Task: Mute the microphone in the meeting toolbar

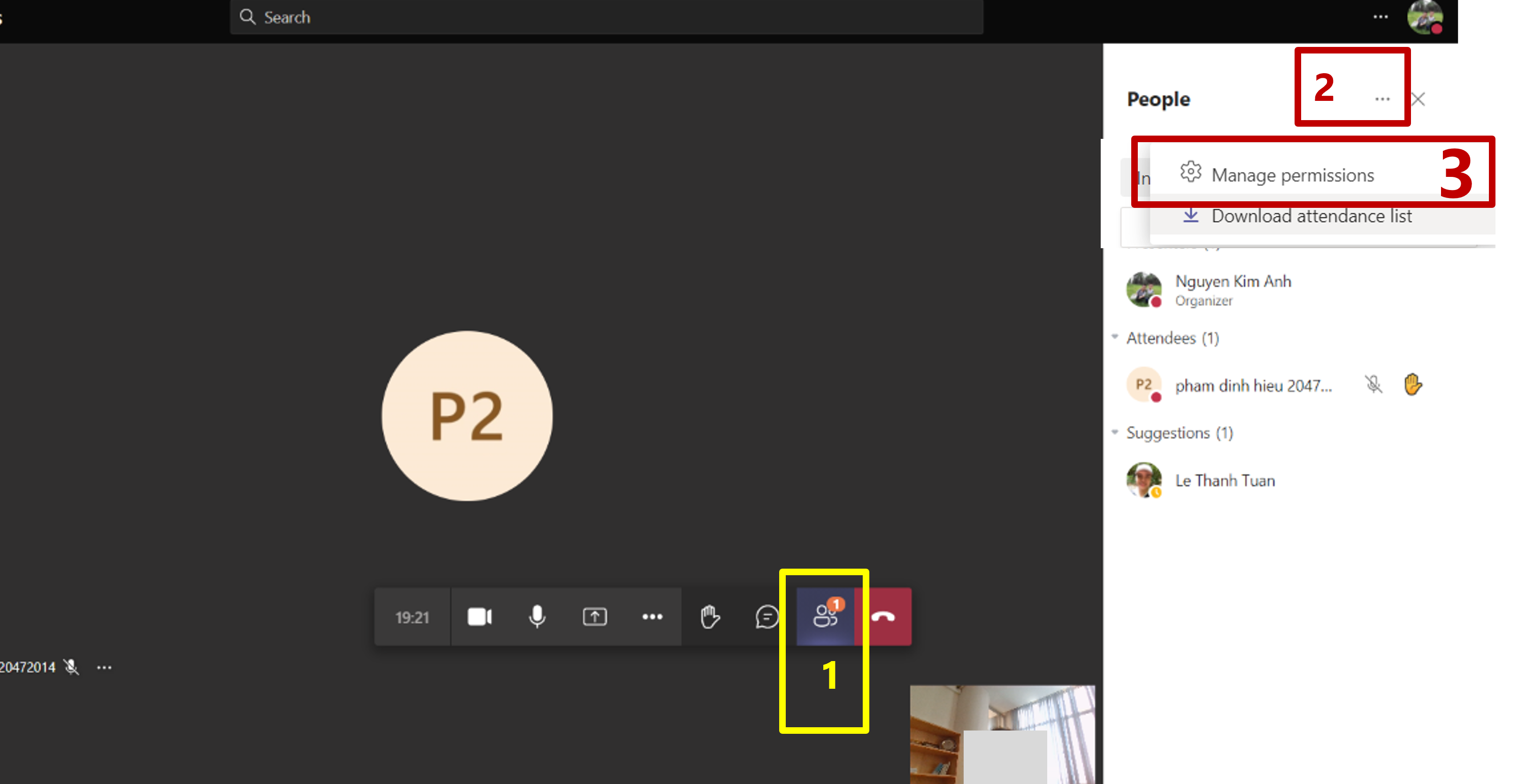Action: point(537,617)
